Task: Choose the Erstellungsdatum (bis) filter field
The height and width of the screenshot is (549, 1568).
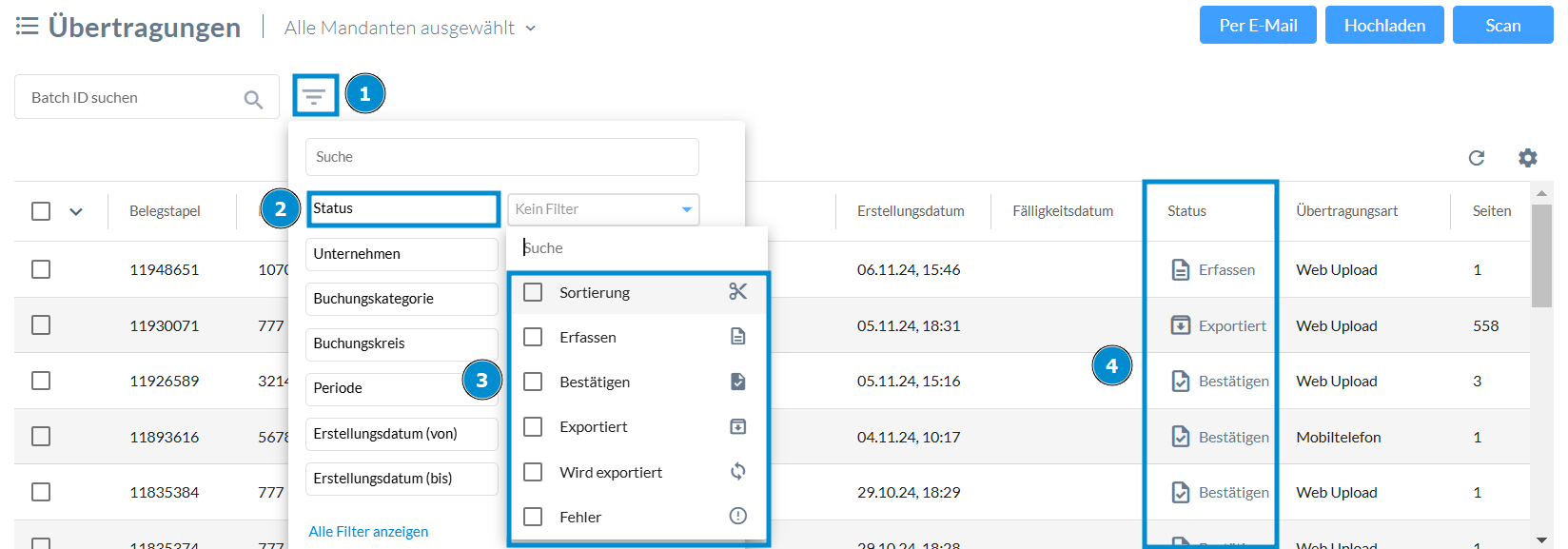Action: pyautogui.click(x=402, y=479)
